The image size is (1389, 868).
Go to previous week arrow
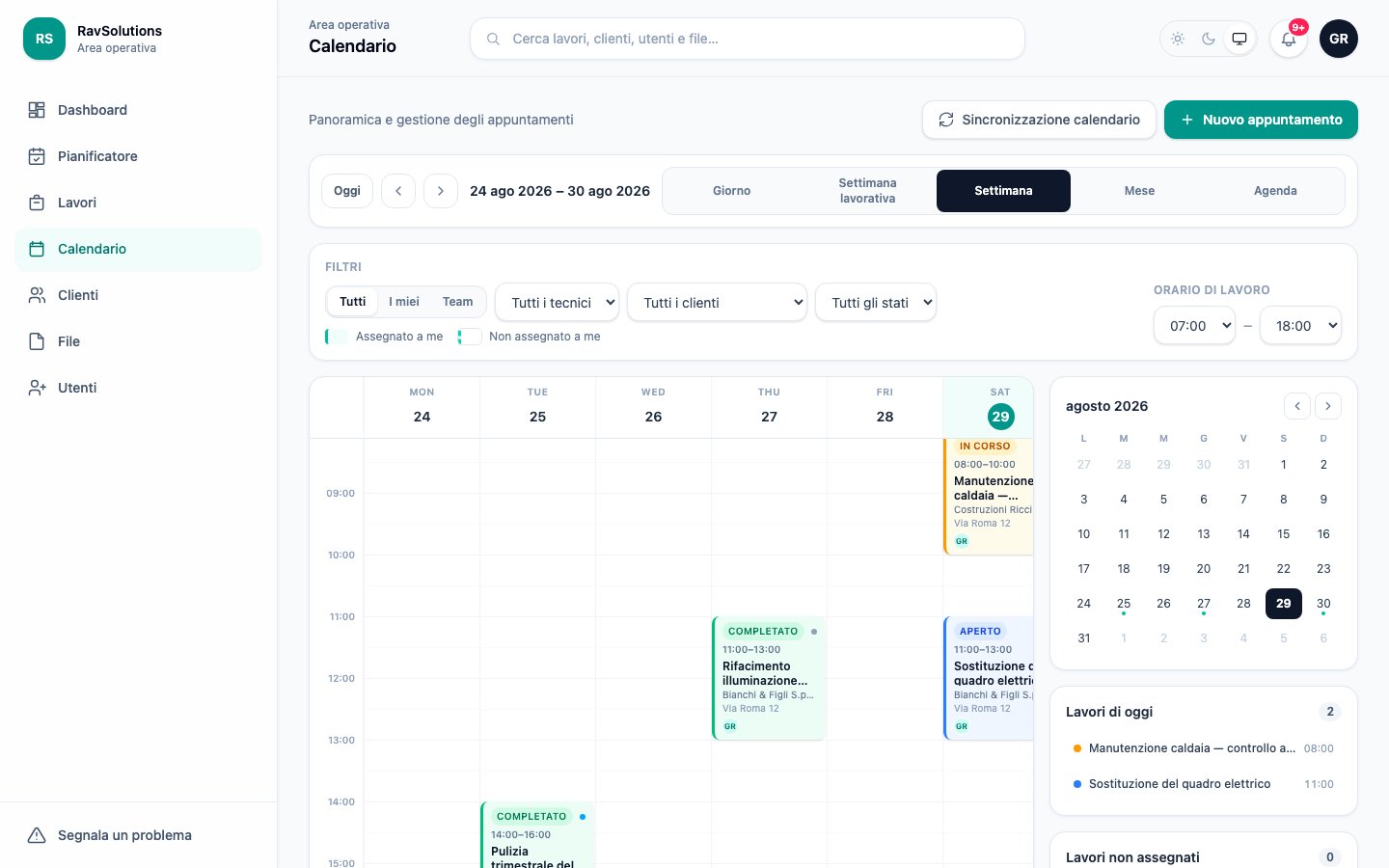click(x=398, y=191)
